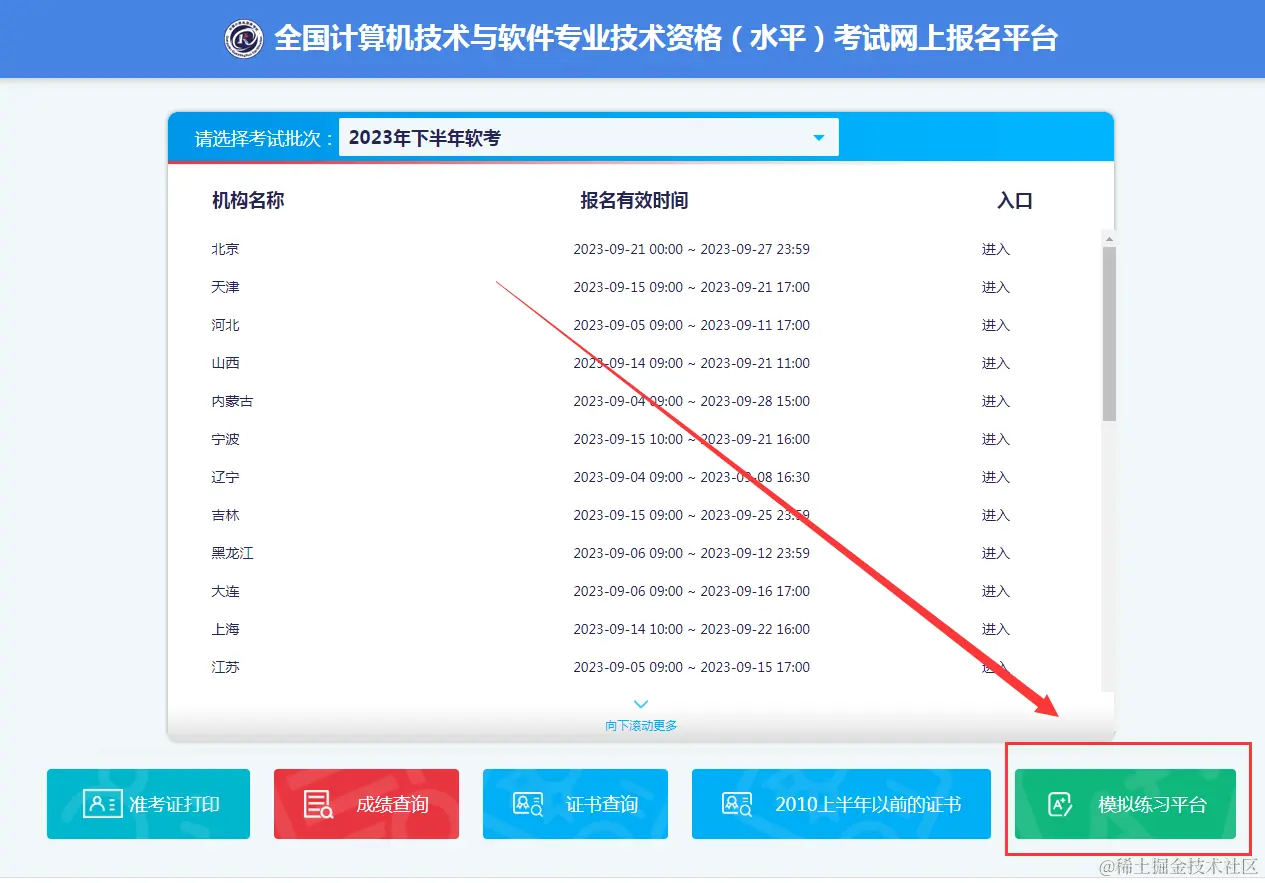
Task: Select the 2023年下半年软考 batch field
Action: (x=589, y=138)
